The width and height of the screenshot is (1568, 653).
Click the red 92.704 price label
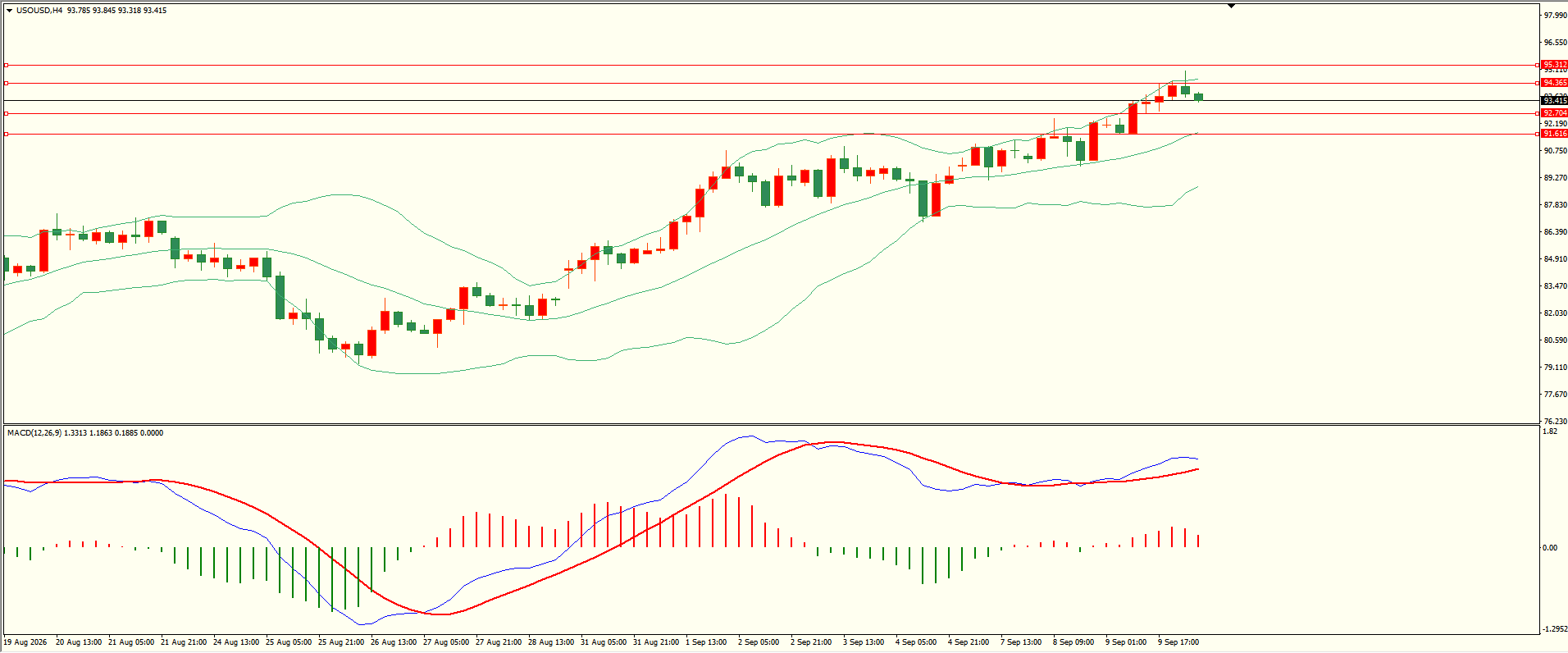tap(1554, 113)
